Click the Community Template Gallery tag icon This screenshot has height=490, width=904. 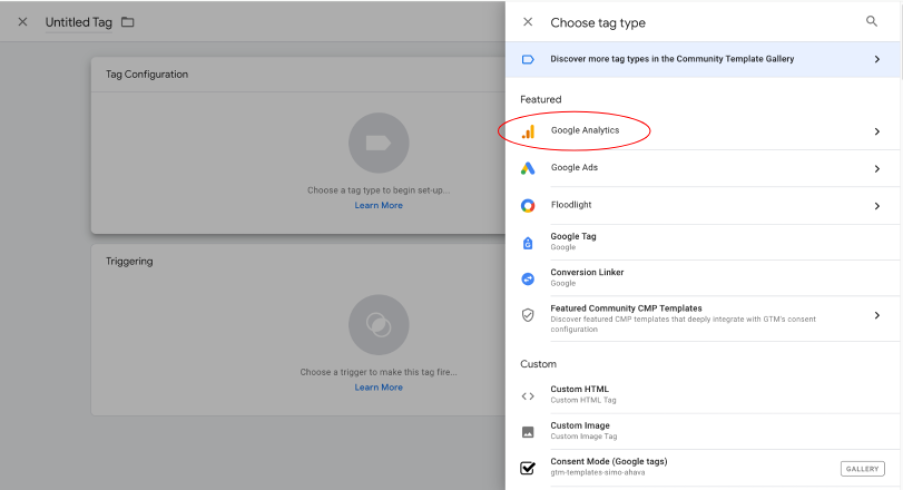[x=528, y=59]
